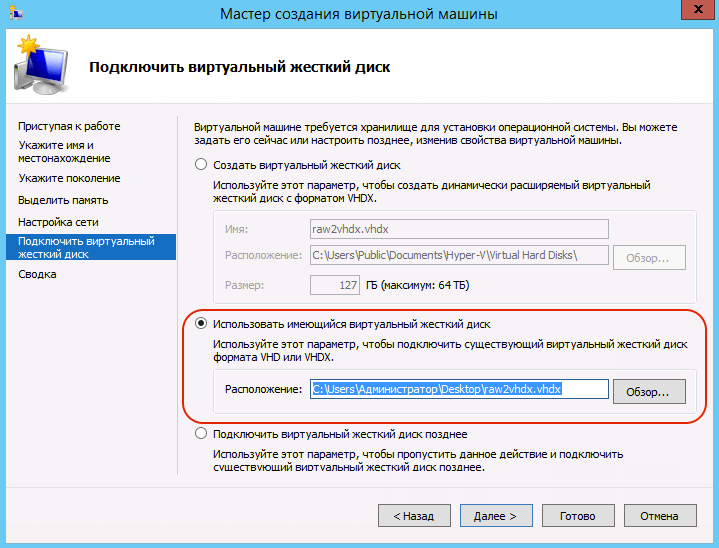Switch to 'Укажите поколение' step
719x548 pixels.
point(69,178)
